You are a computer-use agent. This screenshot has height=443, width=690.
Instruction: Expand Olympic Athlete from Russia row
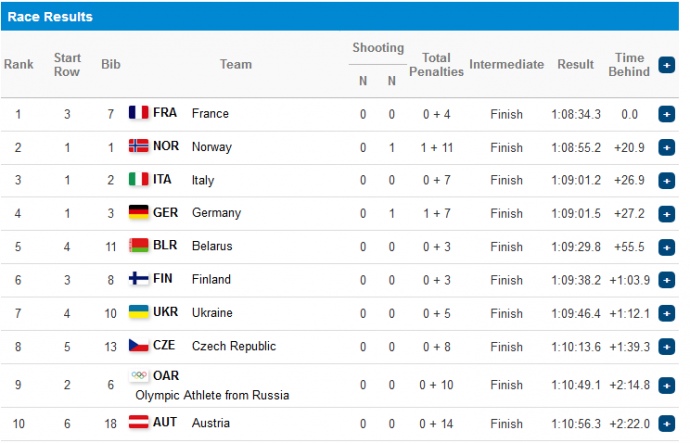tap(667, 385)
